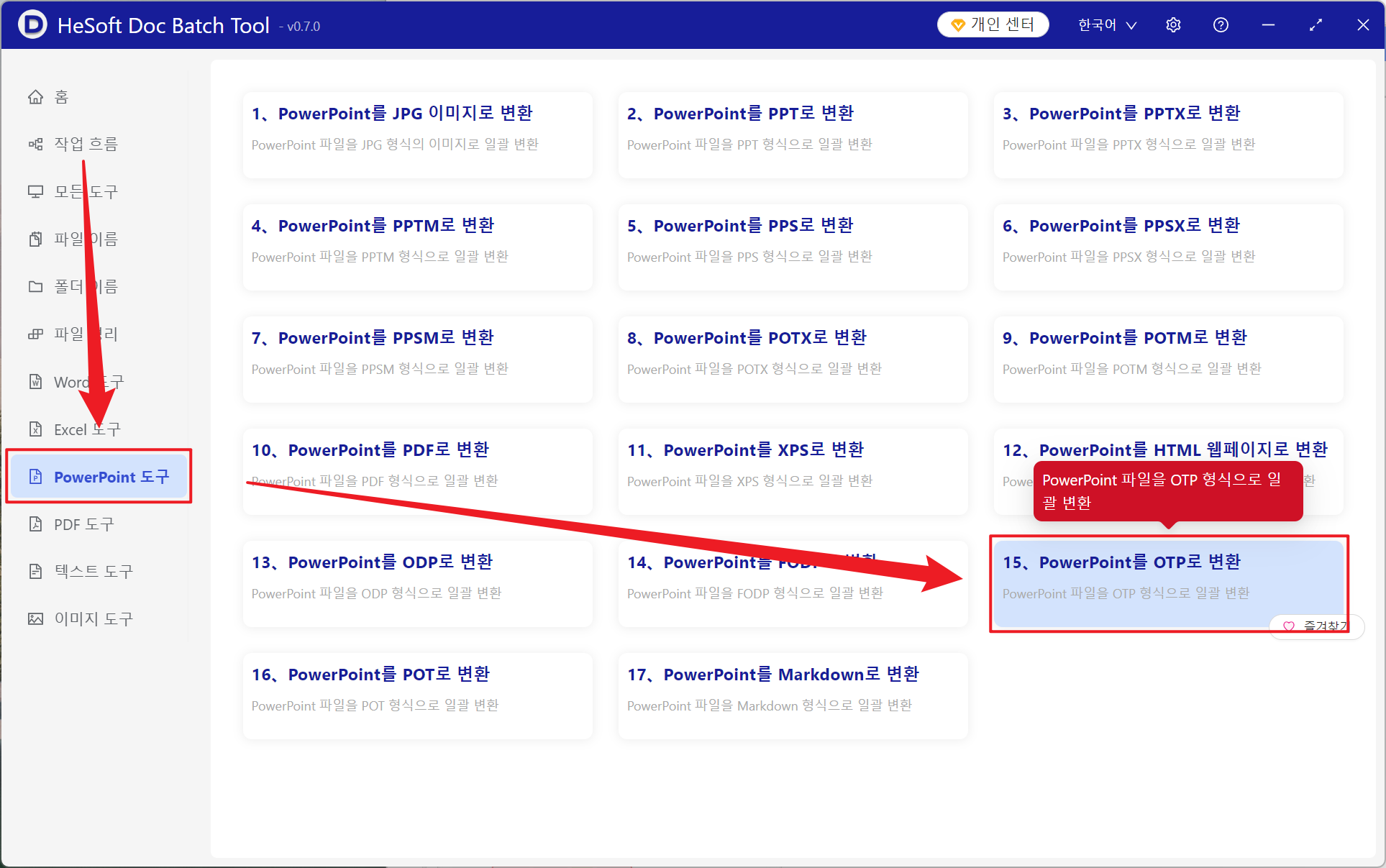Choose the PowerPoint를 POTM로 변환 card

coord(1168,359)
